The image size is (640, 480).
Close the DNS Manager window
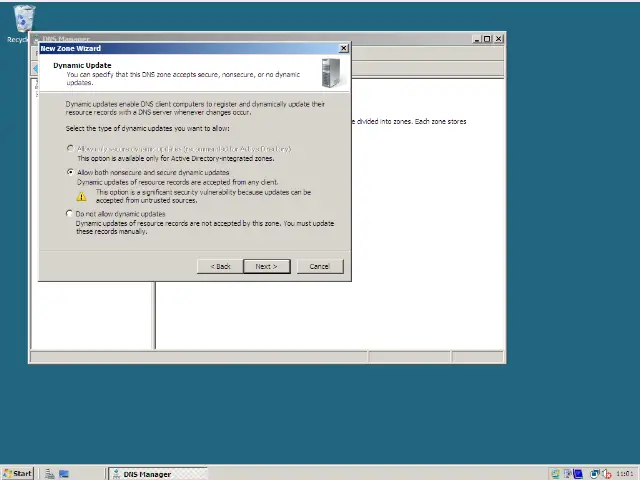498,39
